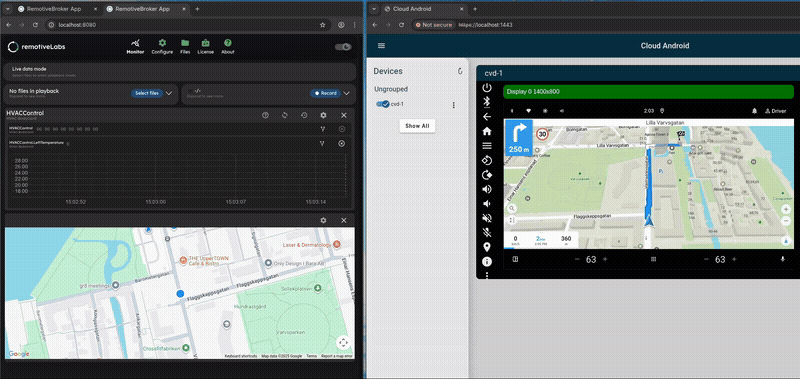Click the device menu lines button
The width and height of the screenshot is (800, 379).
click(x=487, y=145)
